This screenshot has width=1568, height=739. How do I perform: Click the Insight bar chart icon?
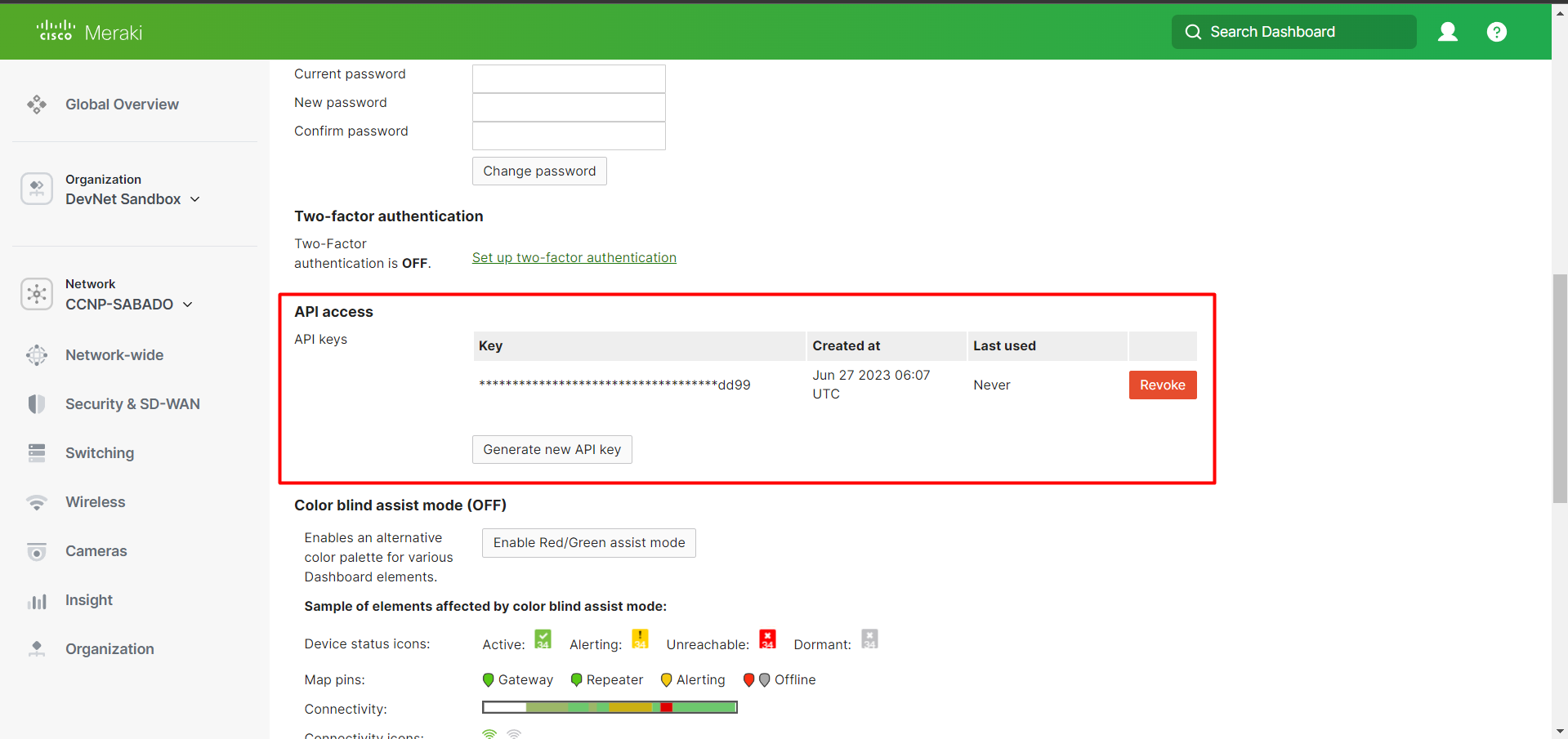point(37,601)
